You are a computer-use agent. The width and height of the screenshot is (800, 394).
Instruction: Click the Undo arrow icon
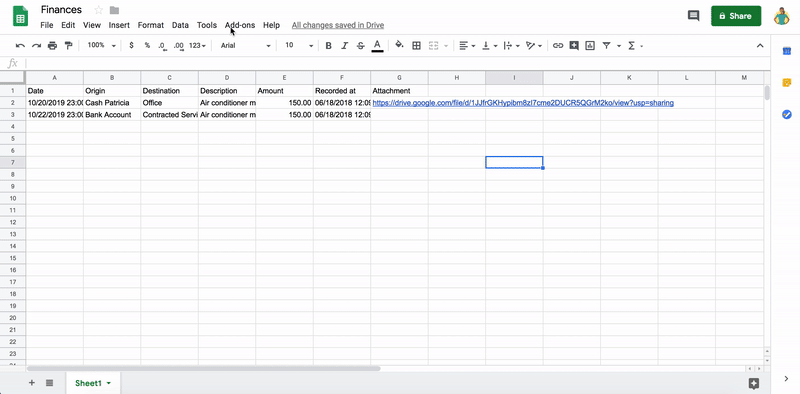[x=20, y=45]
